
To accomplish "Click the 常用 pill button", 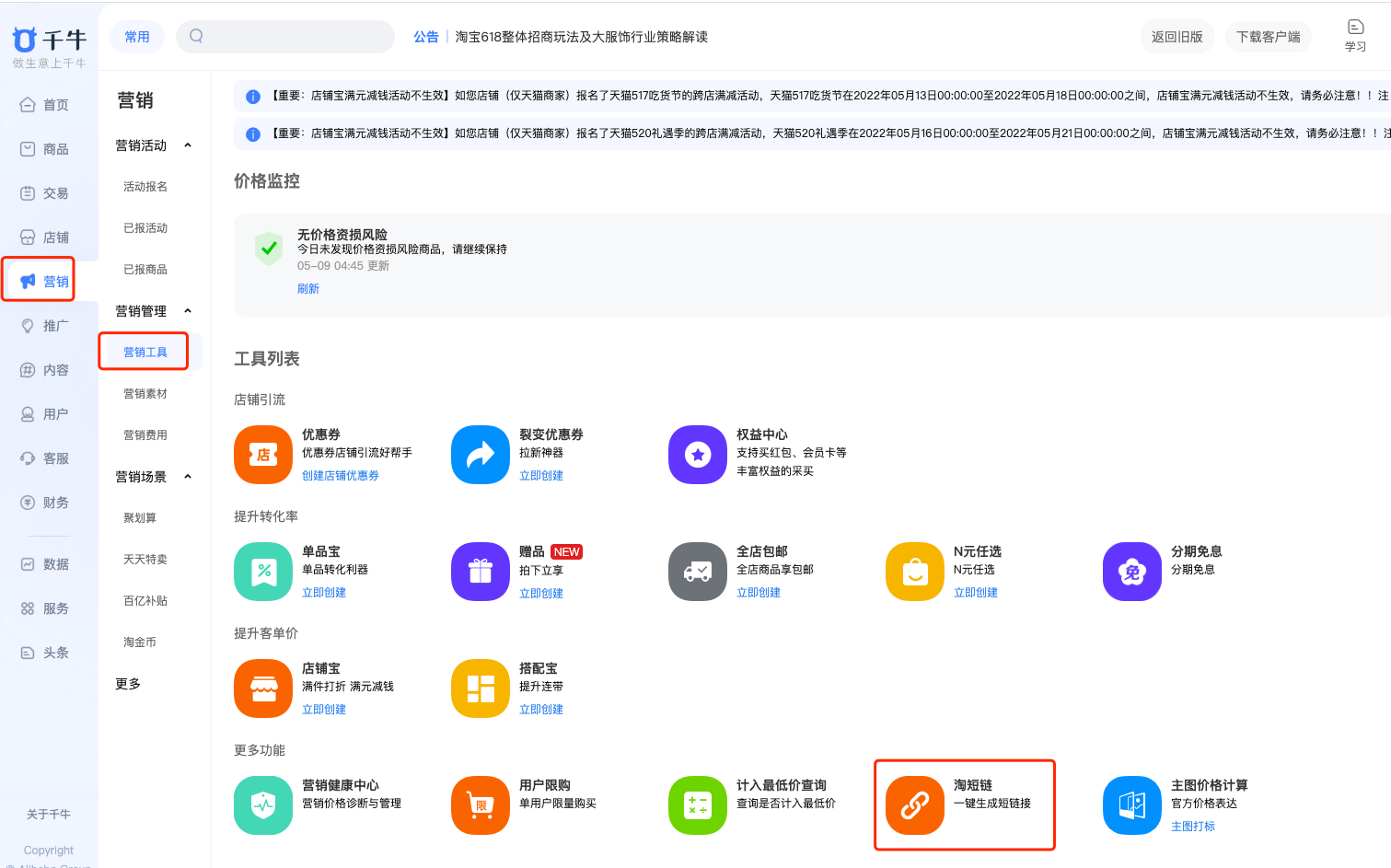I will (137, 37).
